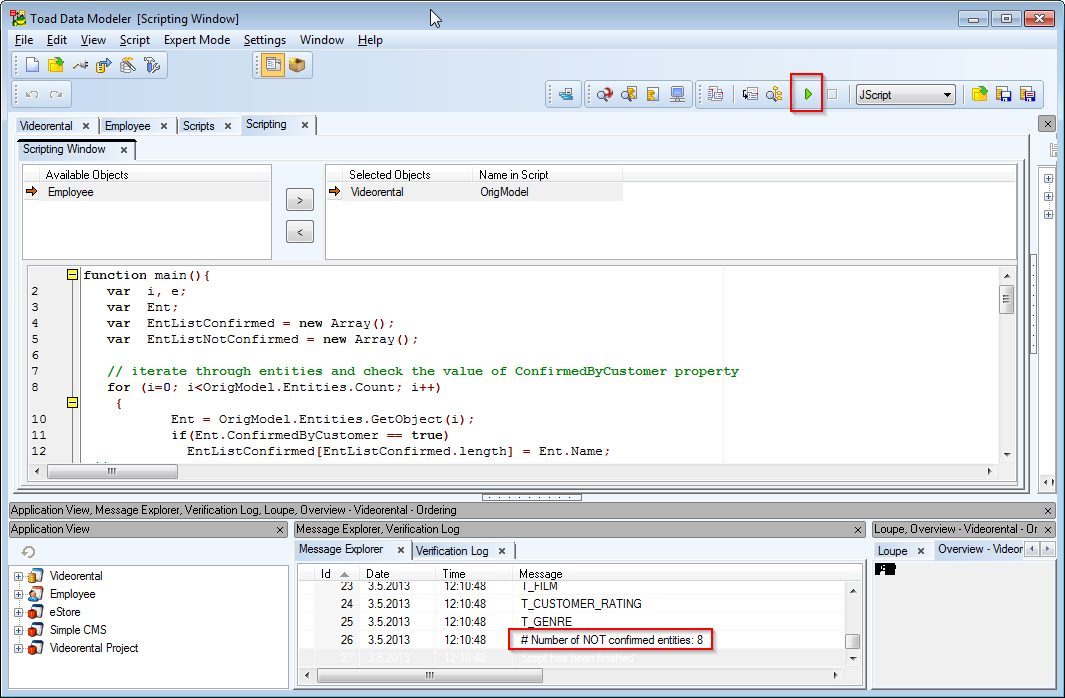Toggle the highlighted view mode toolbar button
The width and height of the screenshot is (1065, 698).
tap(272, 65)
